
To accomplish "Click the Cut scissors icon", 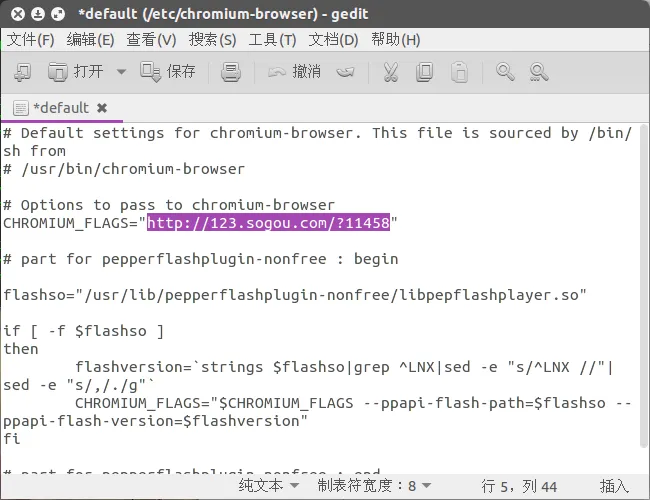I will pyautogui.click(x=390, y=72).
